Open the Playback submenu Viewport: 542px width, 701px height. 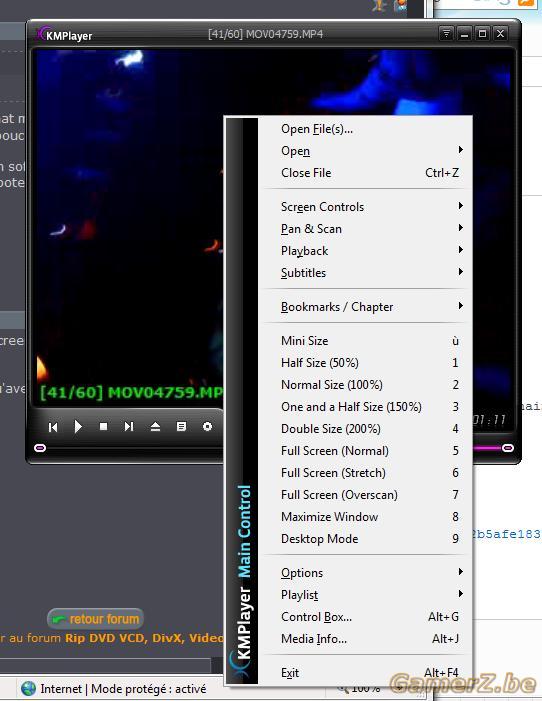click(x=365, y=250)
